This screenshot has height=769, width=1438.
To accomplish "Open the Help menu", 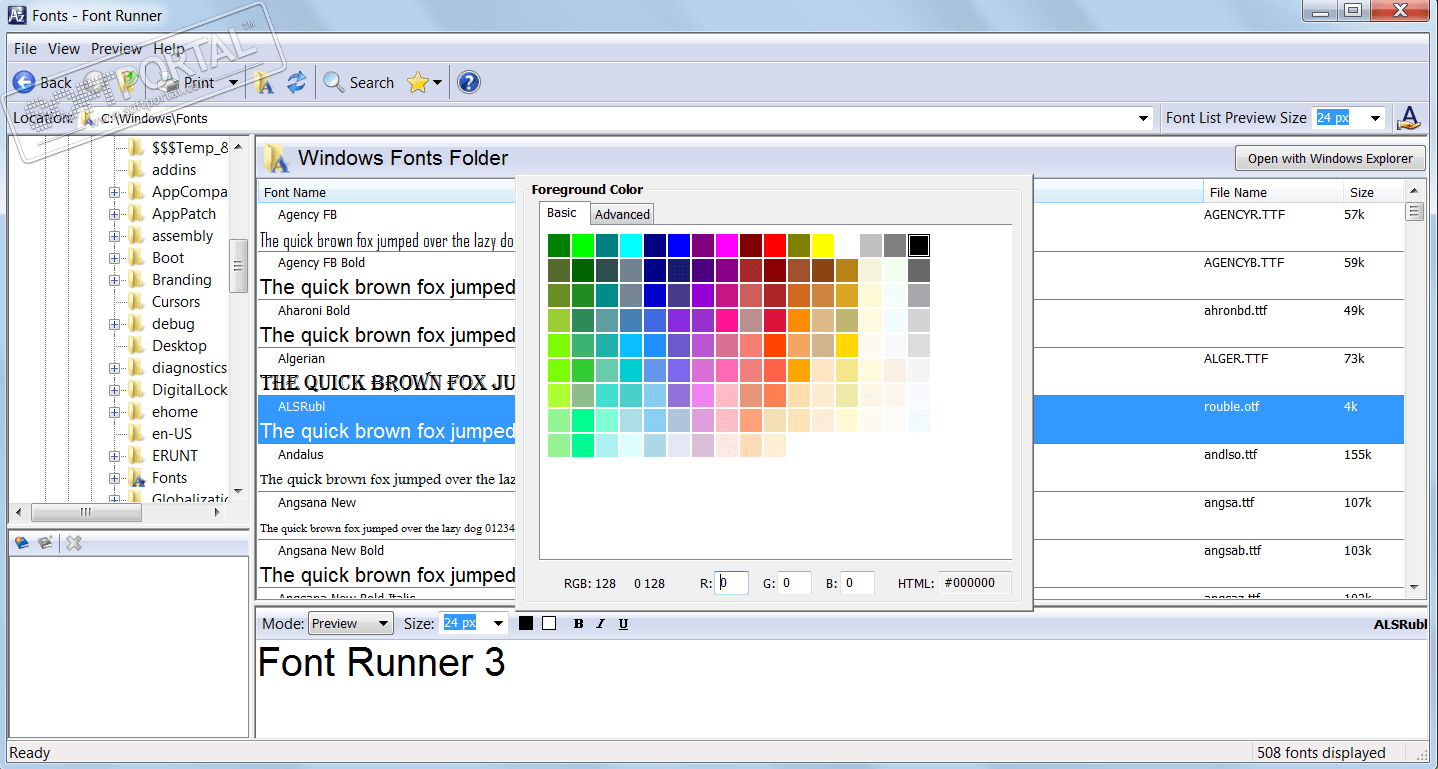I will tap(169, 48).
